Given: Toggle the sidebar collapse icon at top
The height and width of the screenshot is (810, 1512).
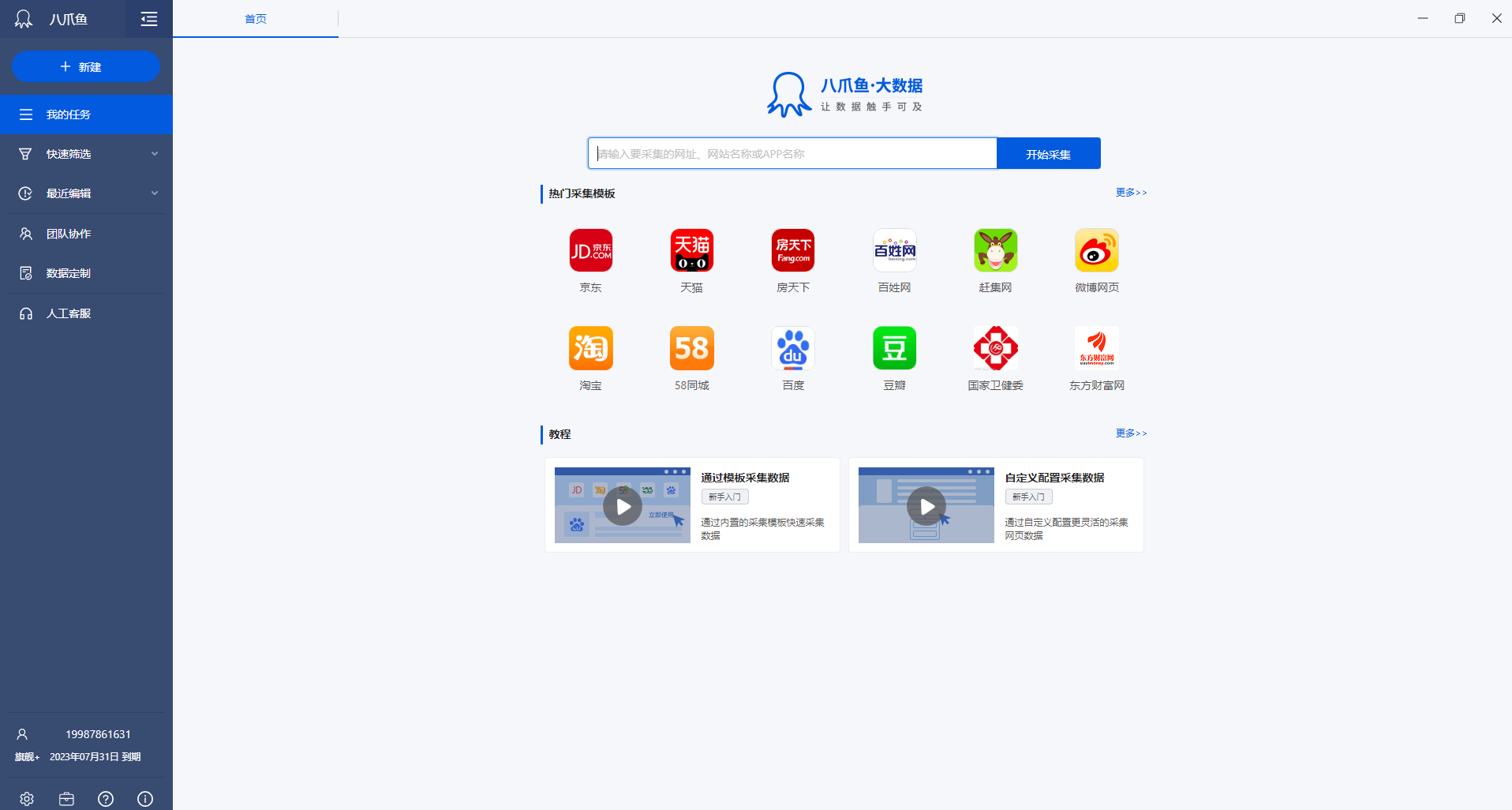Looking at the screenshot, I should 148,18.
